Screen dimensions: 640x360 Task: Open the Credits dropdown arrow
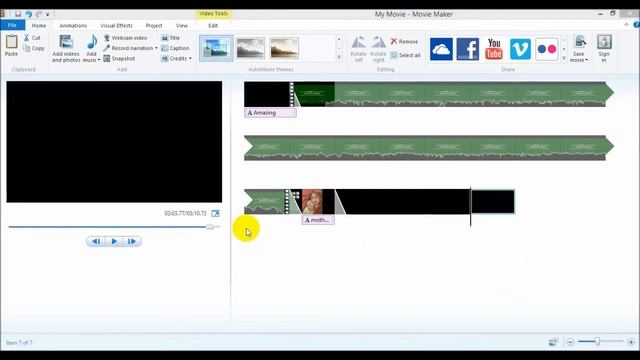pyautogui.click(x=190, y=59)
